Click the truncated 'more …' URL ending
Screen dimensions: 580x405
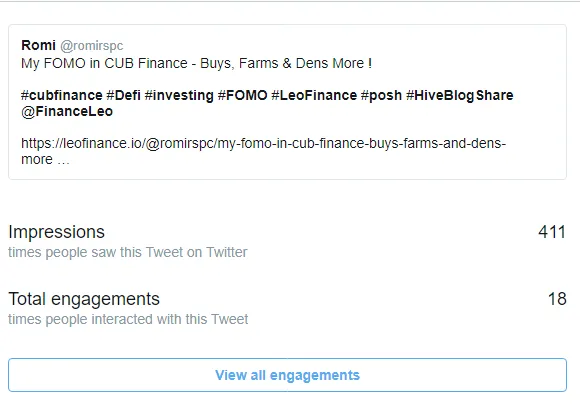[x=45, y=159]
